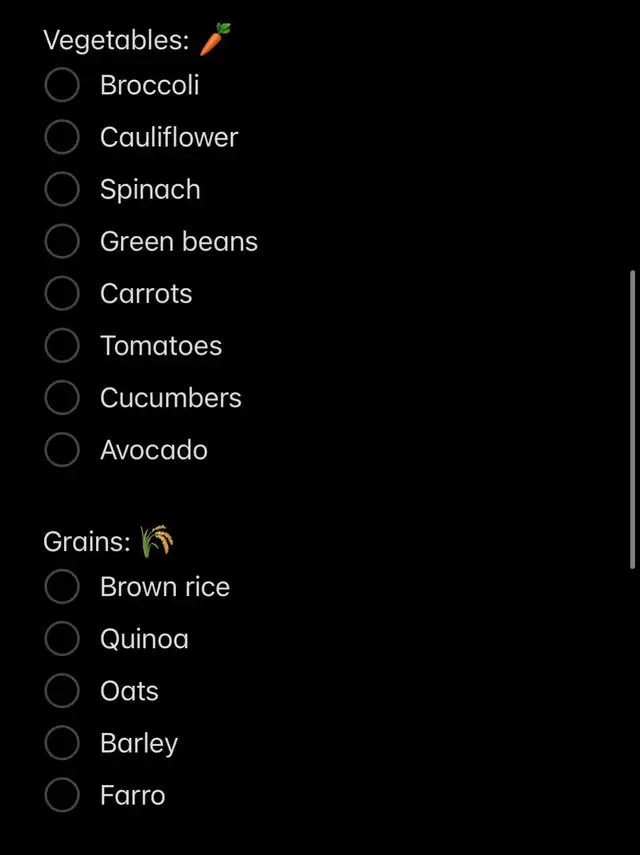Screen dimensions: 640x855
Task: Click the carrot emoji beside Vegetables
Action: 215,39
